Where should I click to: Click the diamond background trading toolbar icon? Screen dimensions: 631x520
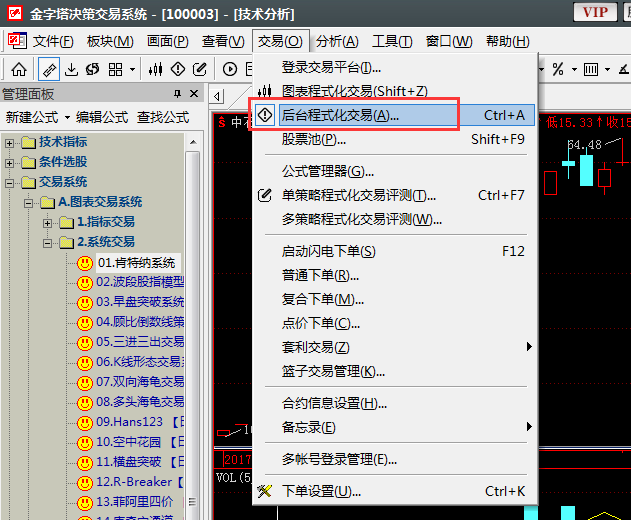point(177,69)
